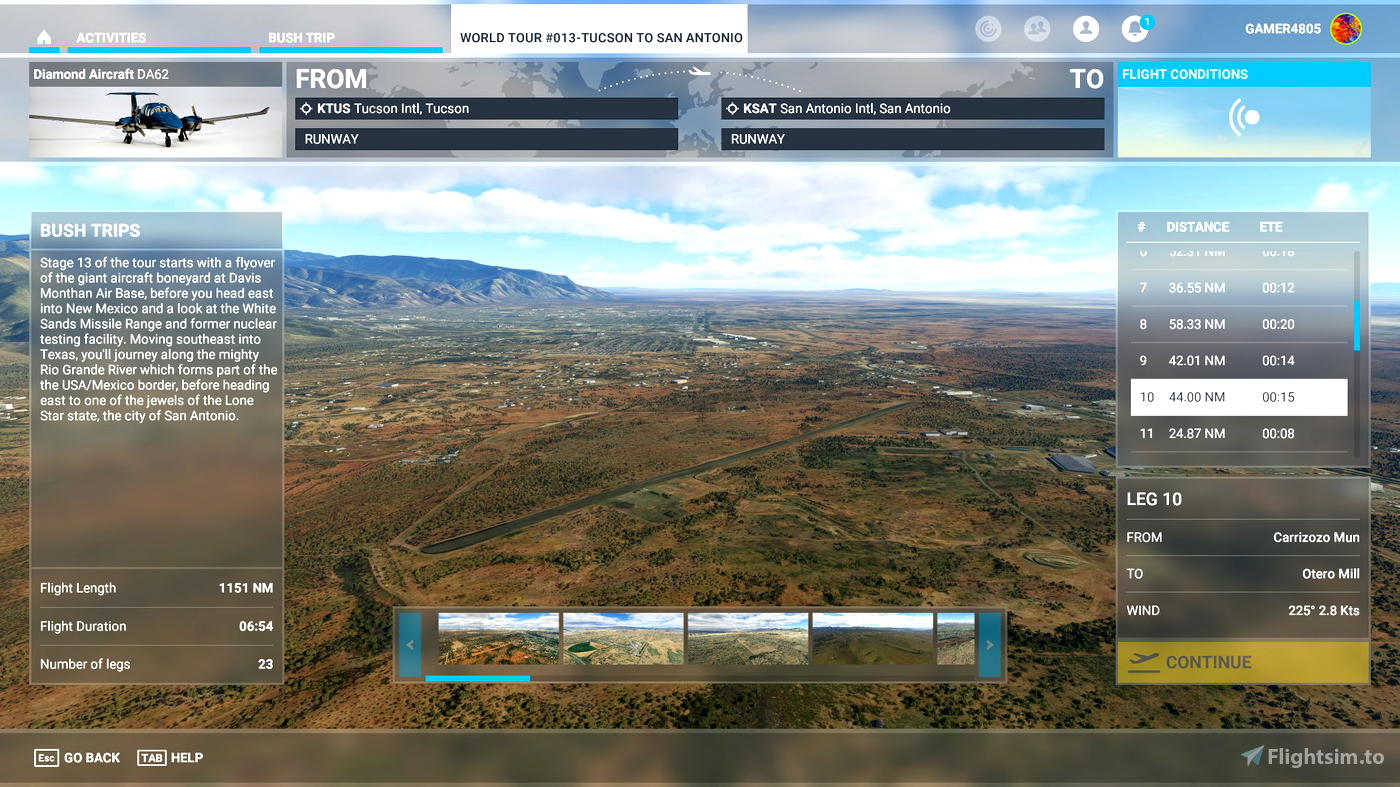Select leg 9 with 42.01 NM

pyautogui.click(x=1239, y=360)
